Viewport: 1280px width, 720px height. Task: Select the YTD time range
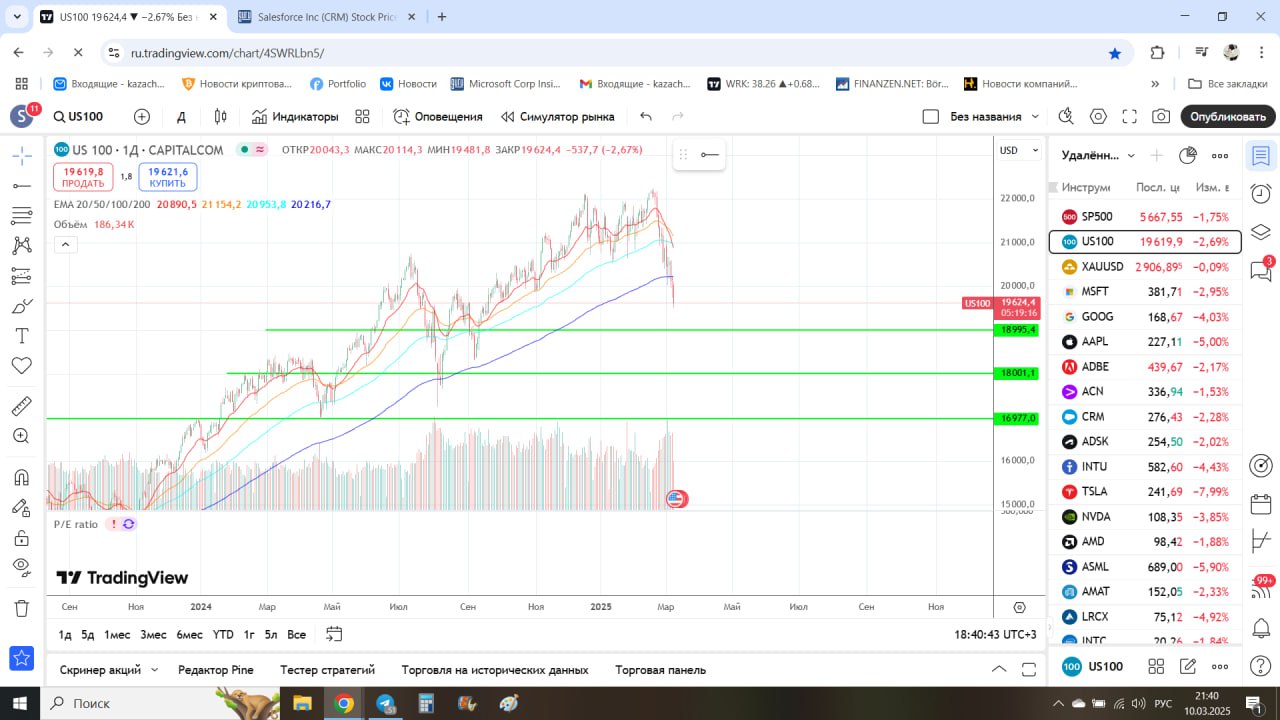(223, 635)
